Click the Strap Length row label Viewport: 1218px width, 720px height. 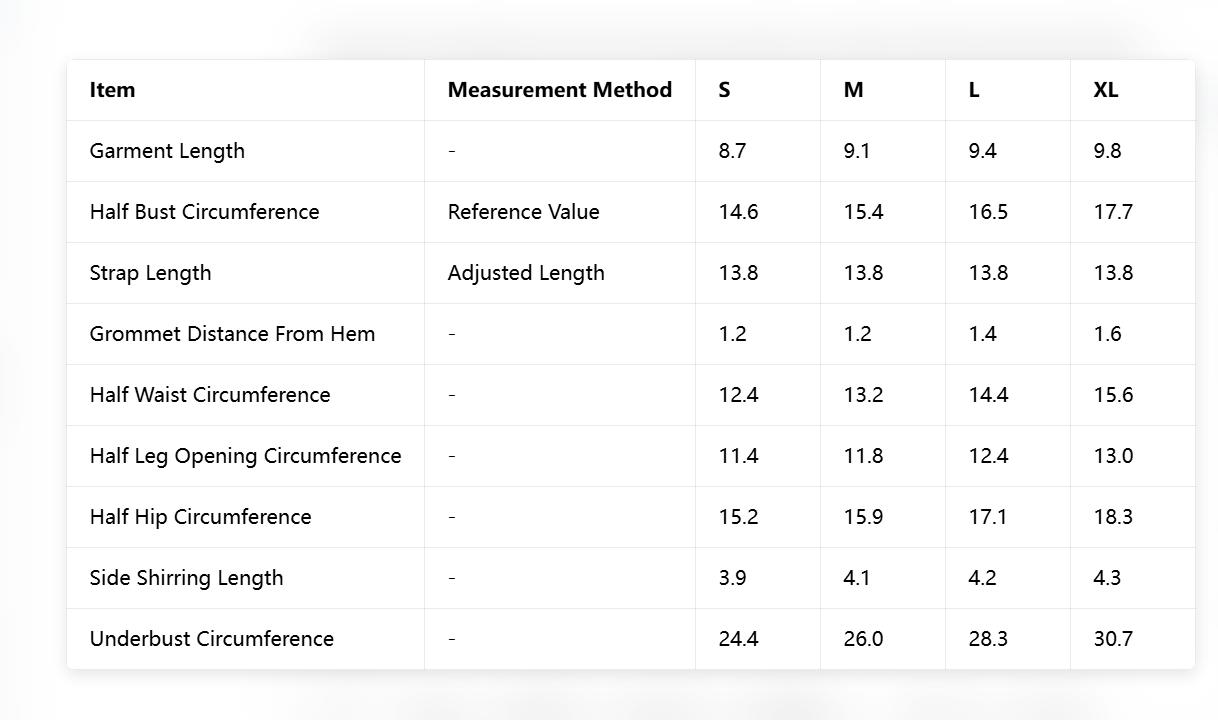[x=150, y=273]
